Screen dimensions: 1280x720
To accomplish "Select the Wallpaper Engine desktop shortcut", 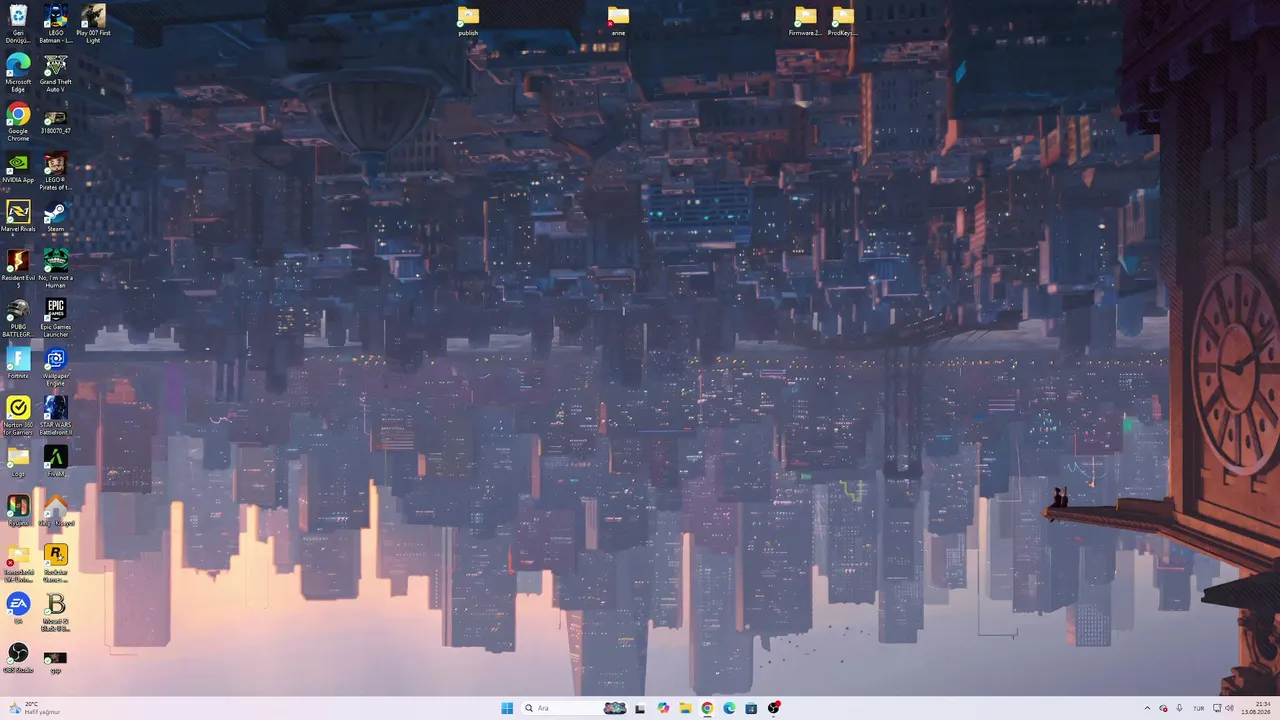I will (56, 366).
